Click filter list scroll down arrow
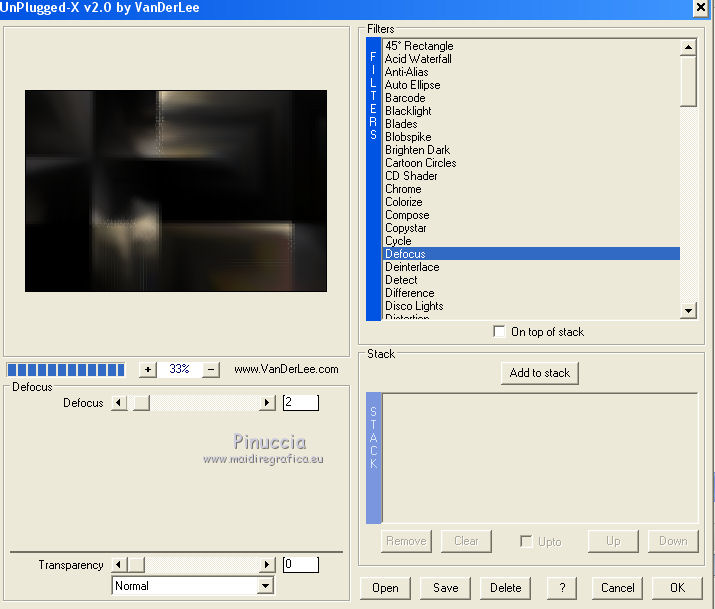Viewport: 715px width, 609px height. click(688, 311)
